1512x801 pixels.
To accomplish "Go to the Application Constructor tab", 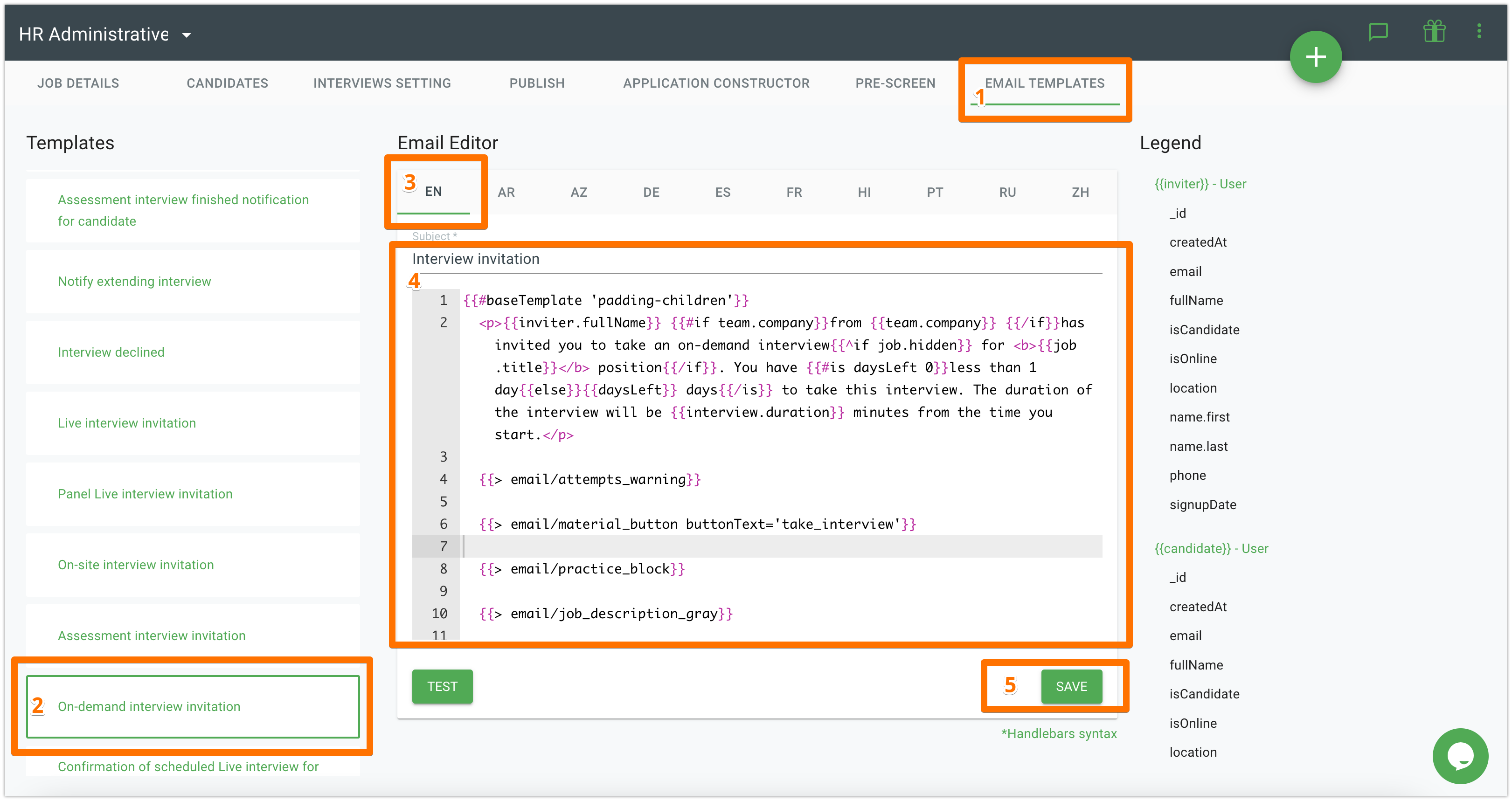I will (x=716, y=83).
